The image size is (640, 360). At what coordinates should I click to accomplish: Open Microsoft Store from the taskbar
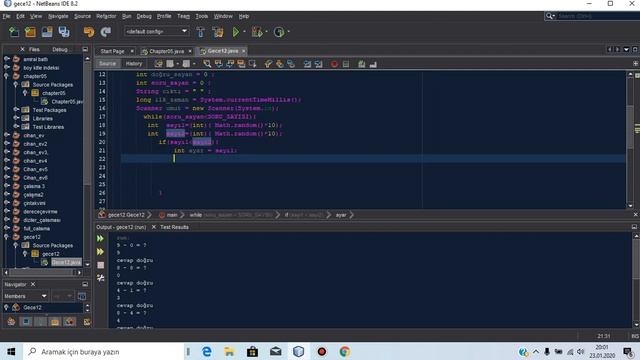tap(252, 351)
